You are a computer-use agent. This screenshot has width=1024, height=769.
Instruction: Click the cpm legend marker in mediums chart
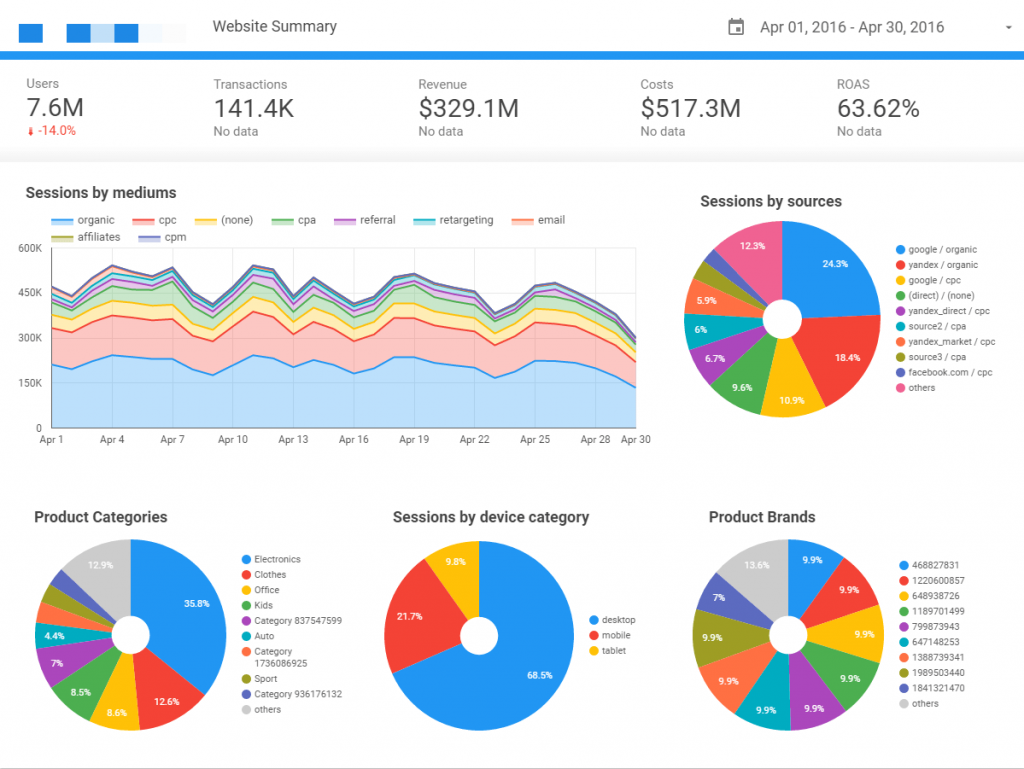click(x=150, y=237)
